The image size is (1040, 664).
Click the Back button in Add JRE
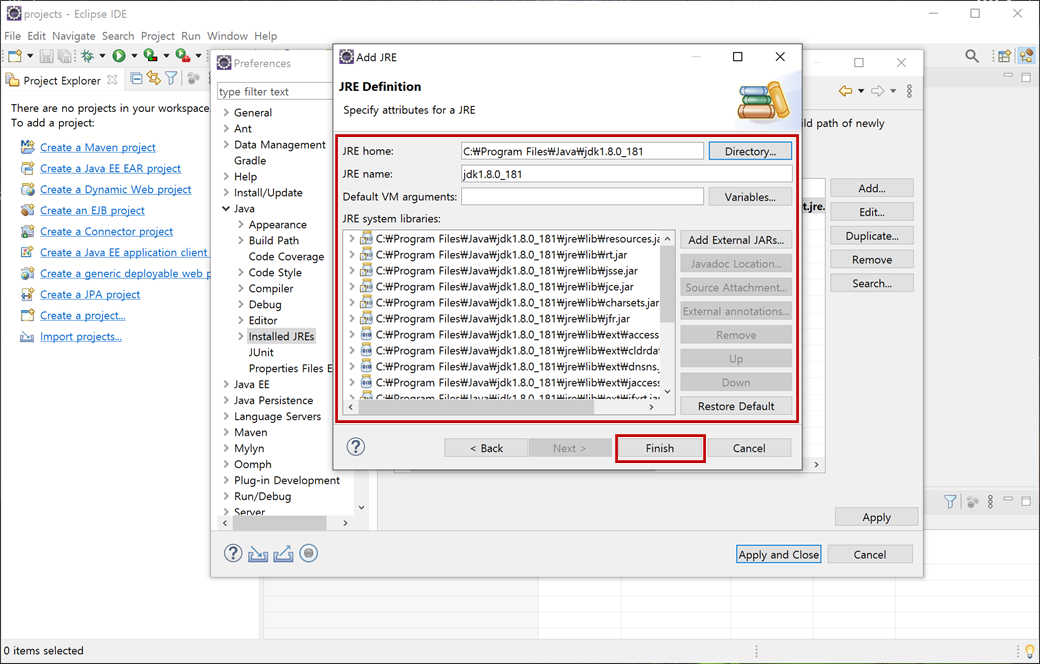point(486,448)
